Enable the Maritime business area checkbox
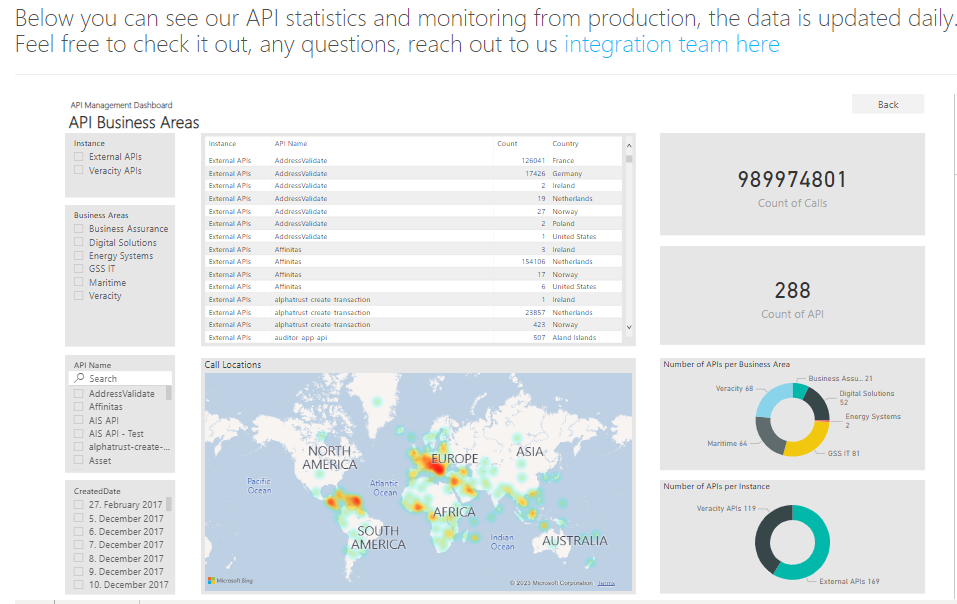The image size is (957, 604). pyautogui.click(x=79, y=283)
